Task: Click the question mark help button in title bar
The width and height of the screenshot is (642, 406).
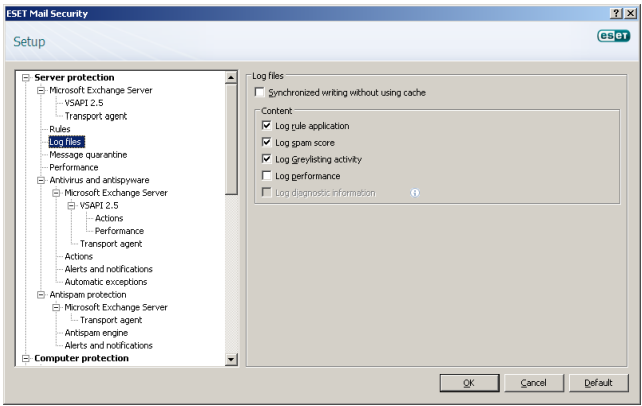Action: click(x=617, y=14)
